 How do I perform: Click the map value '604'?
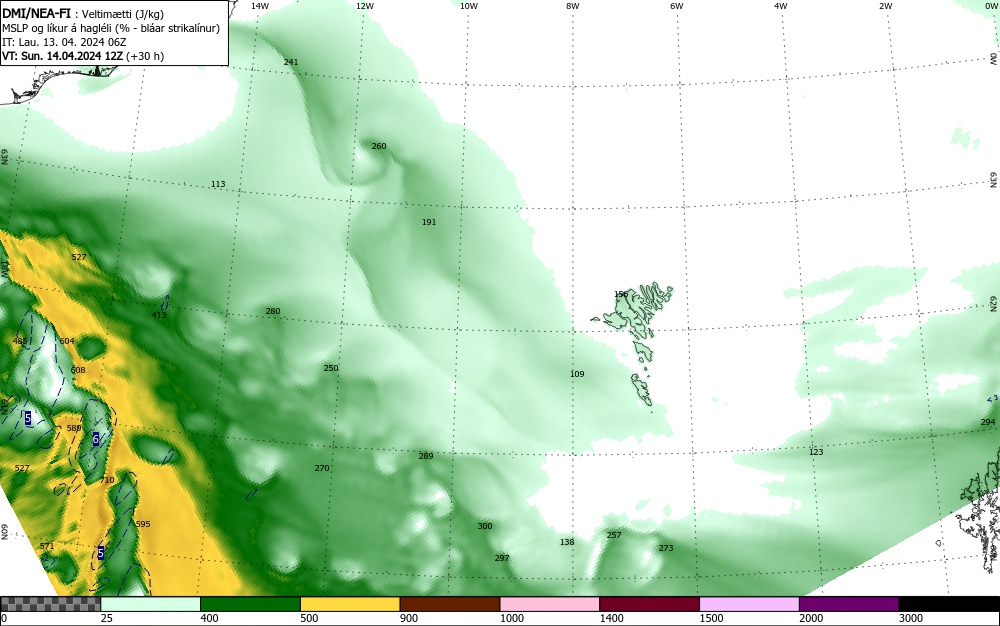click(x=67, y=341)
